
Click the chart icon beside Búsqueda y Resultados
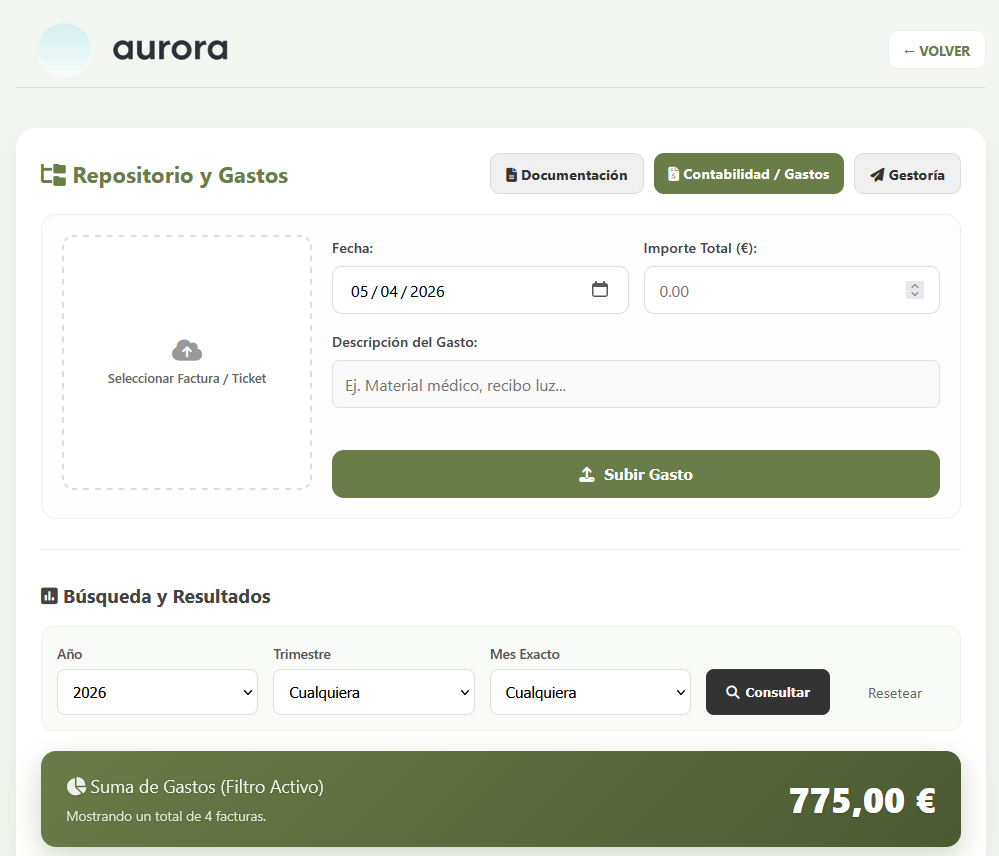click(49, 596)
